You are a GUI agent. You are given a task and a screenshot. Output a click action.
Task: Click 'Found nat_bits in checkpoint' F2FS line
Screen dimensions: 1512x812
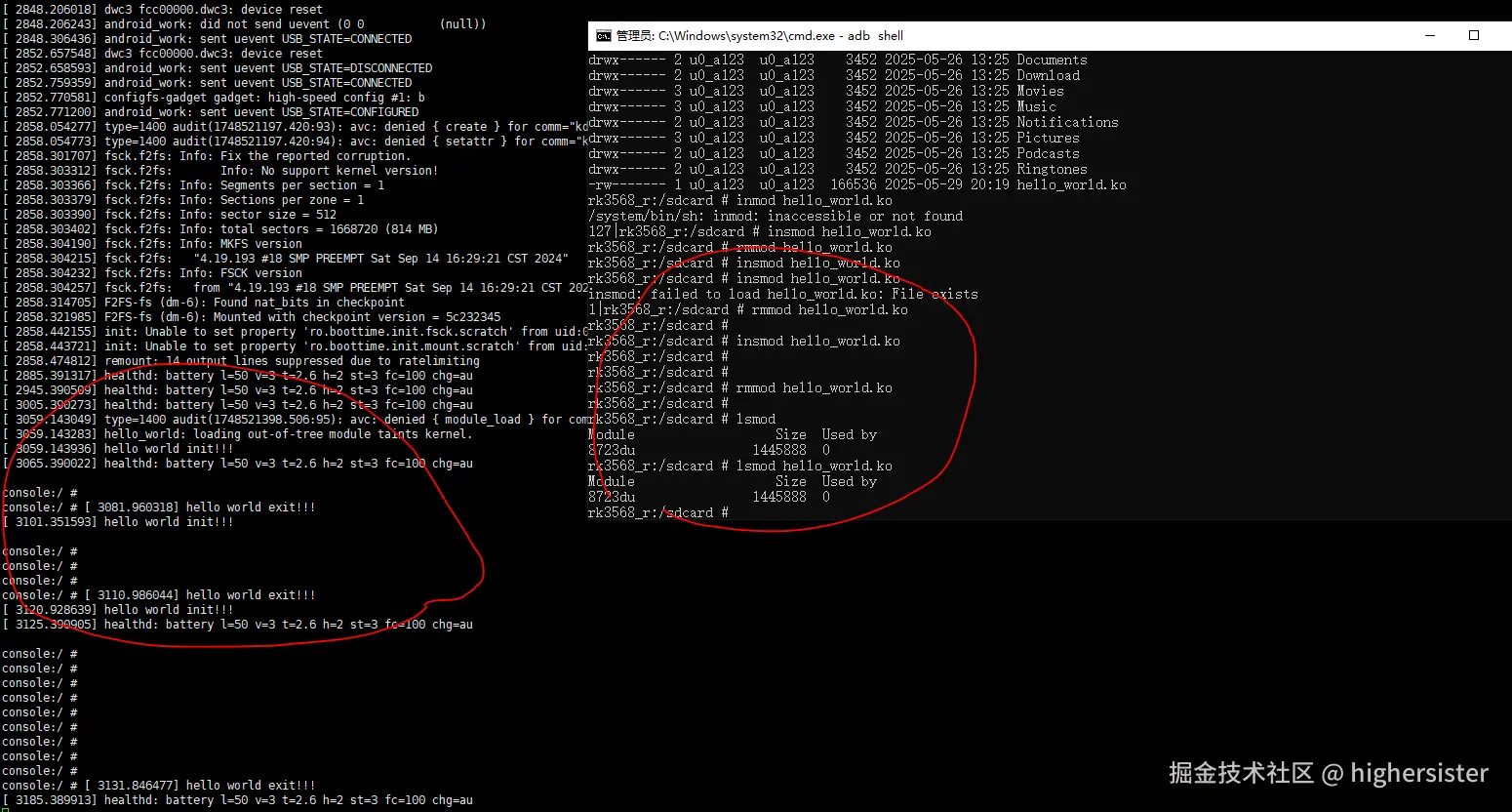coord(204,302)
